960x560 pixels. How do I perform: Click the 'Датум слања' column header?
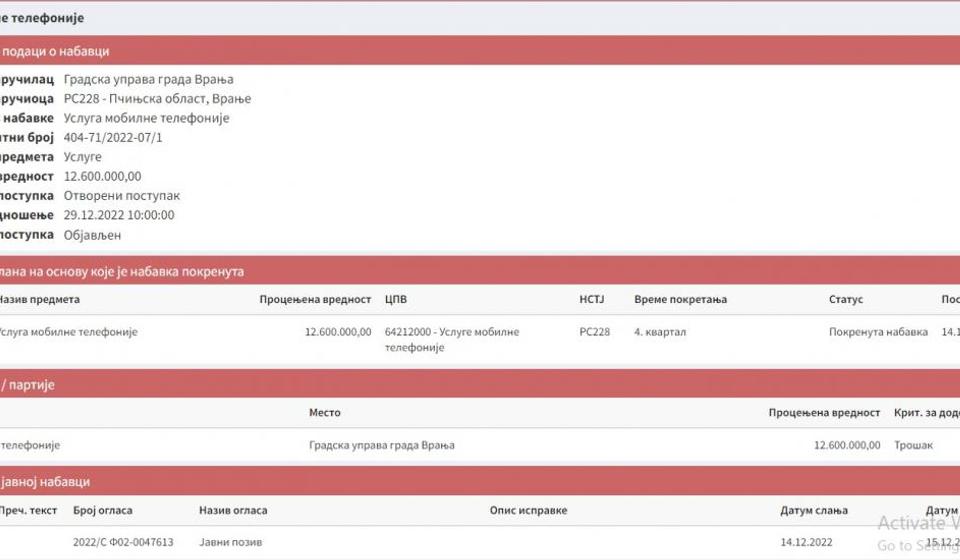(x=814, y=510)
